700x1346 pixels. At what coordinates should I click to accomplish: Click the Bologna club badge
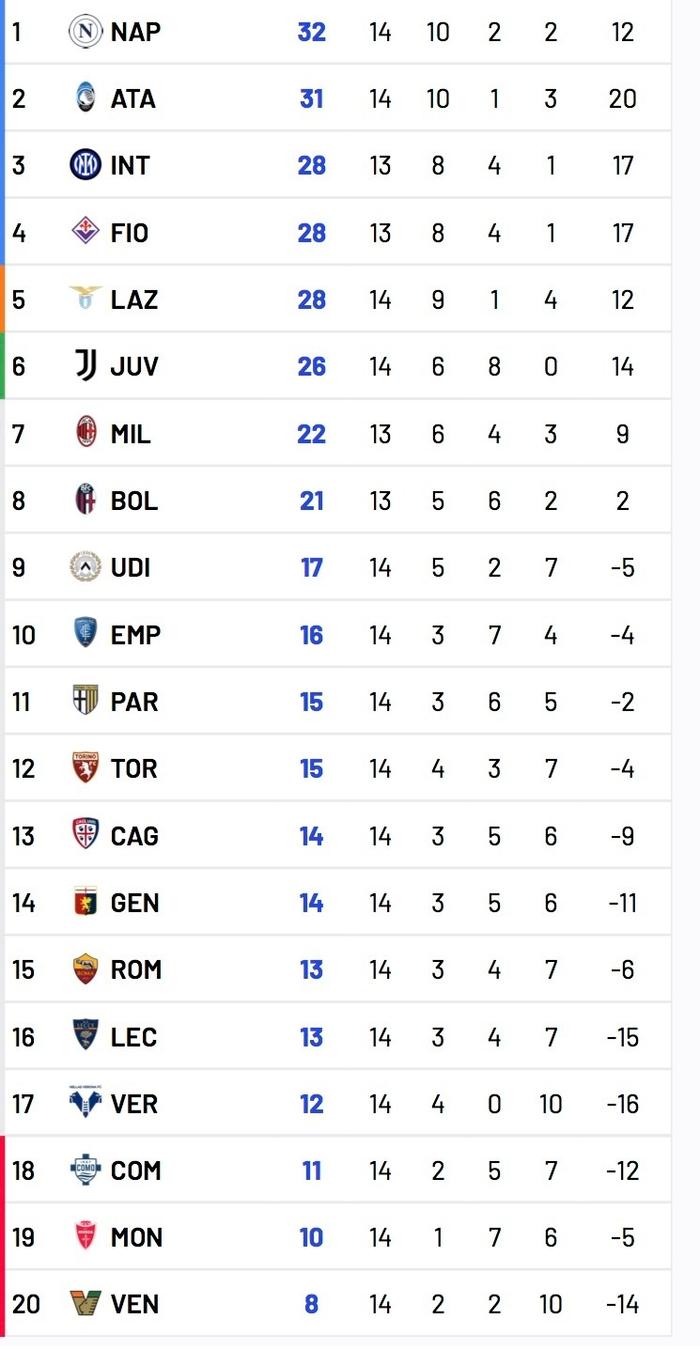tap(86, 500)
